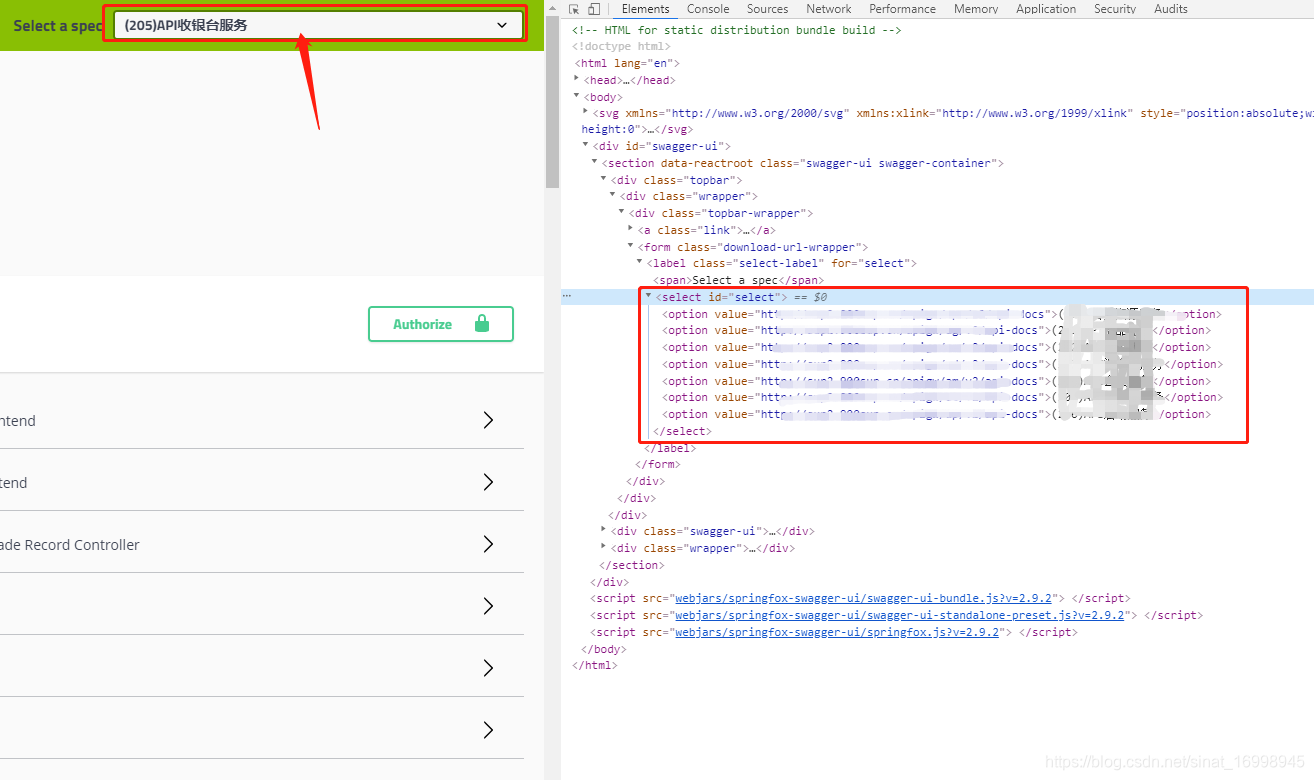Expand the head element node
1314x780 pixels.
point(577,79)
